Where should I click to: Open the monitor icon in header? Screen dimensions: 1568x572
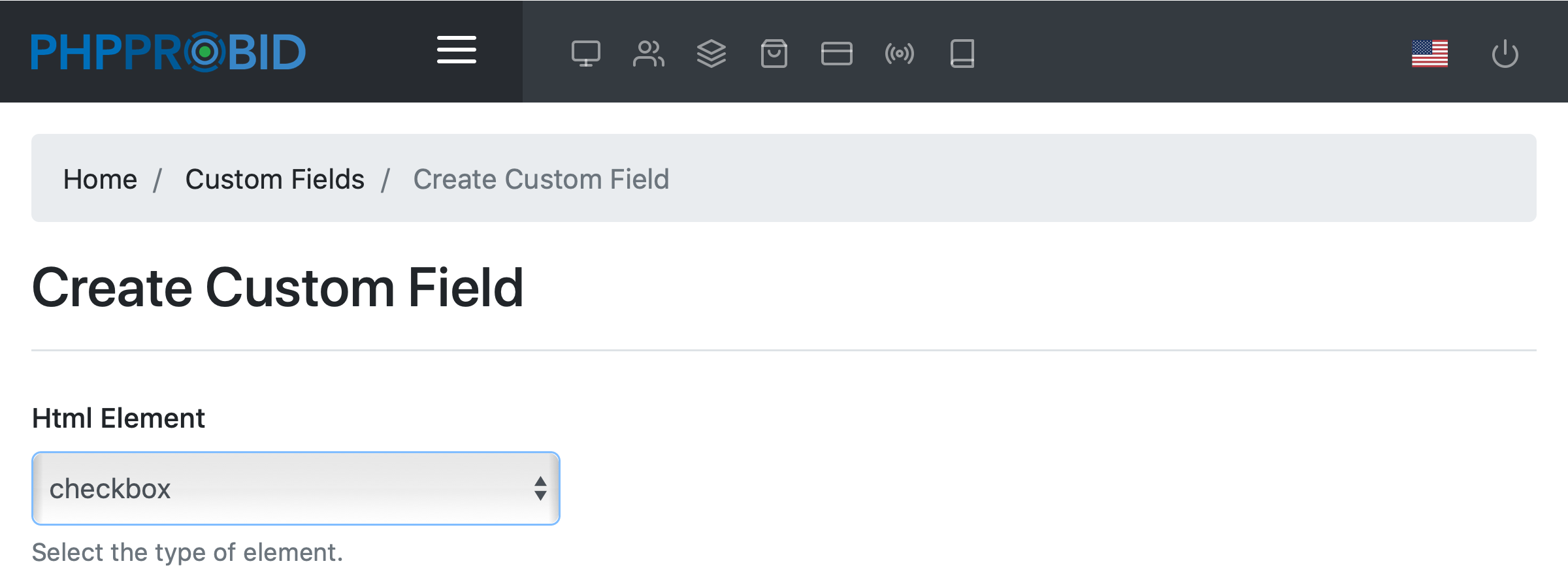pos(585,54)
